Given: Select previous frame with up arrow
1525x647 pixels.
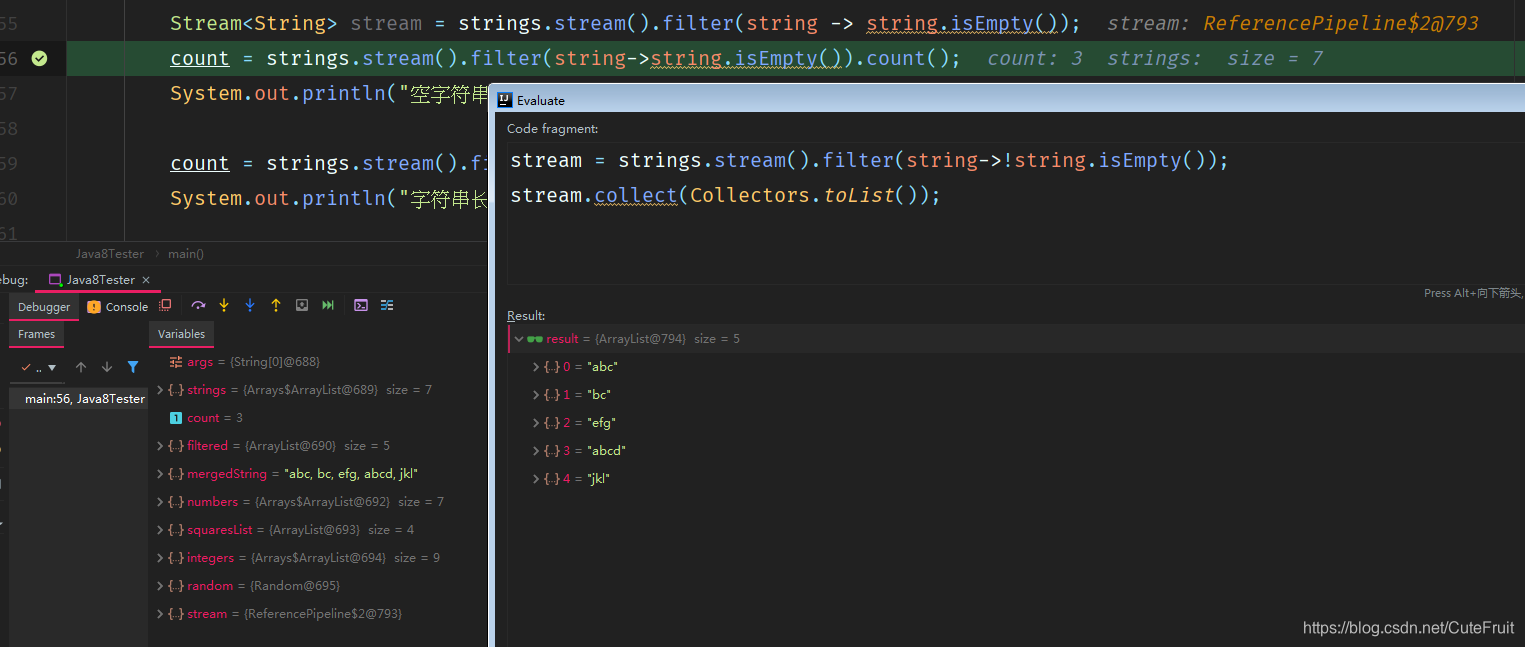Looking at the screenshot, I should pos(81,367).
